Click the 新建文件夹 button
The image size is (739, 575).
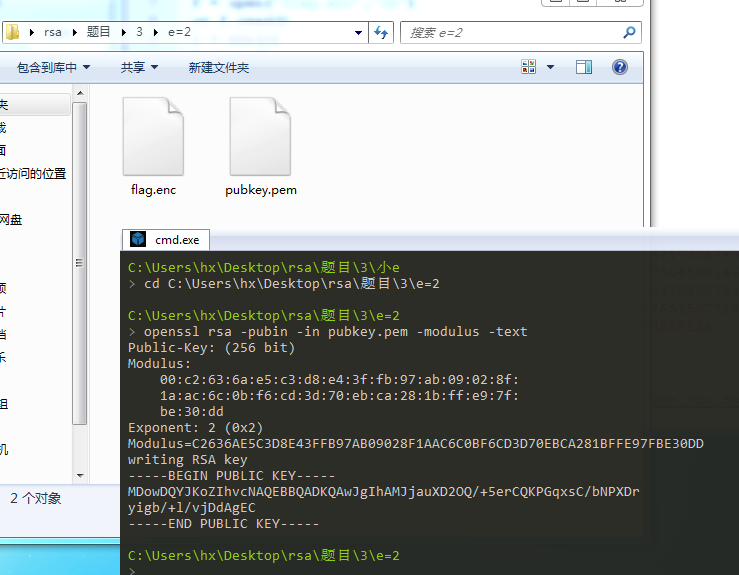(x=219, y=67)
